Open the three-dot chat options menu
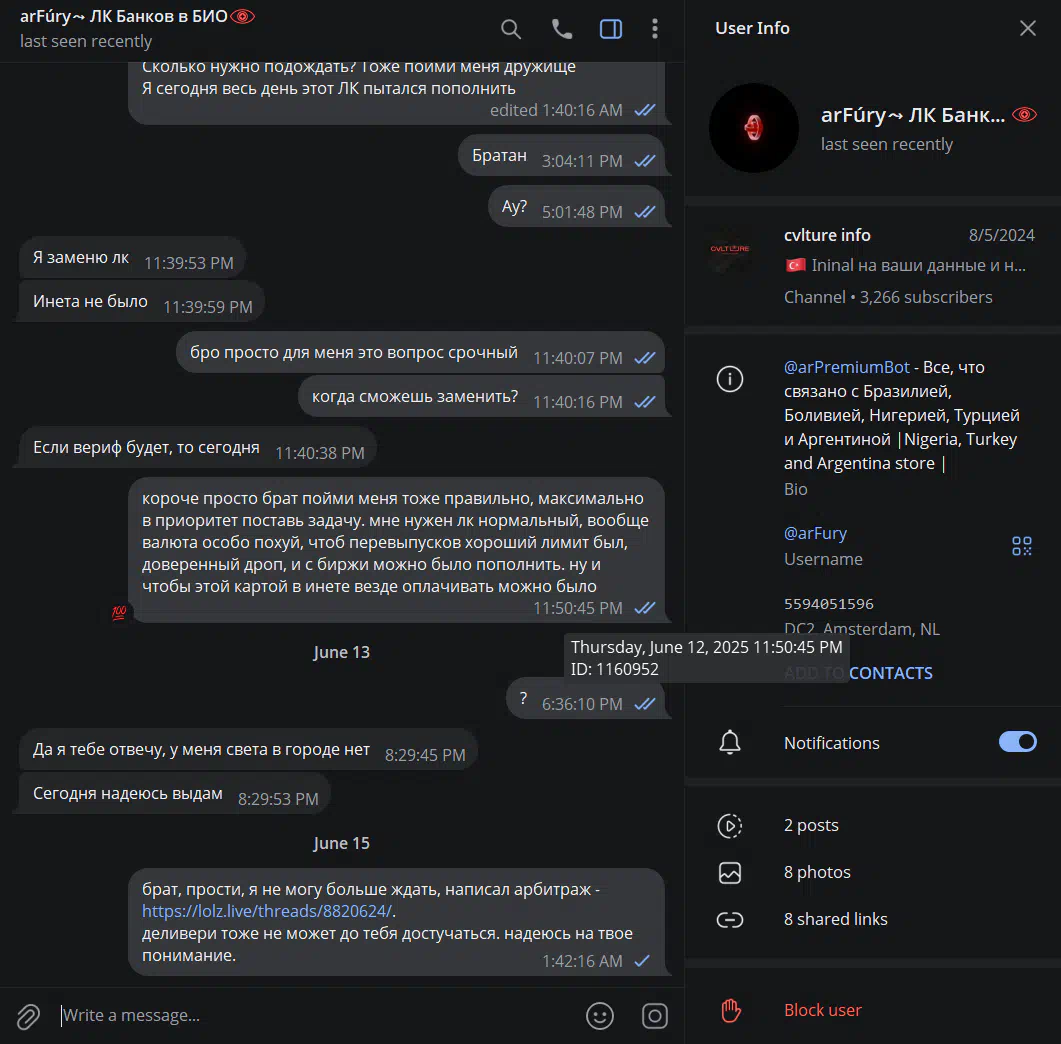1061x1044 pixels. tap(654, 28)
